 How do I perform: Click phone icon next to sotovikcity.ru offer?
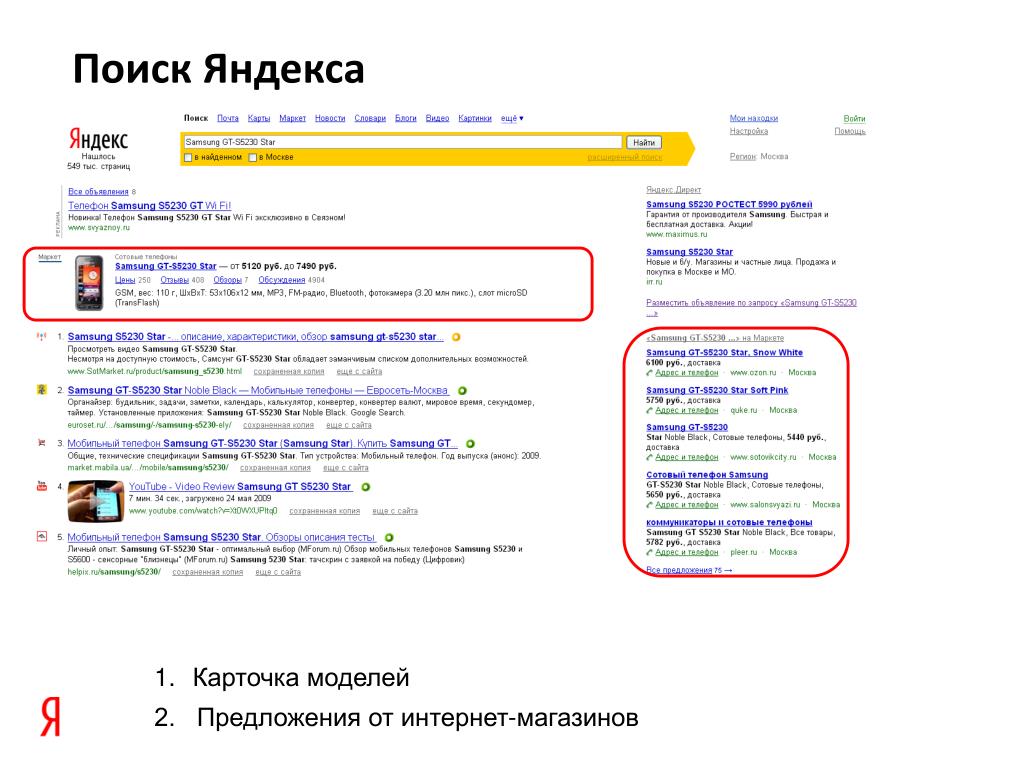coord(649,458)
